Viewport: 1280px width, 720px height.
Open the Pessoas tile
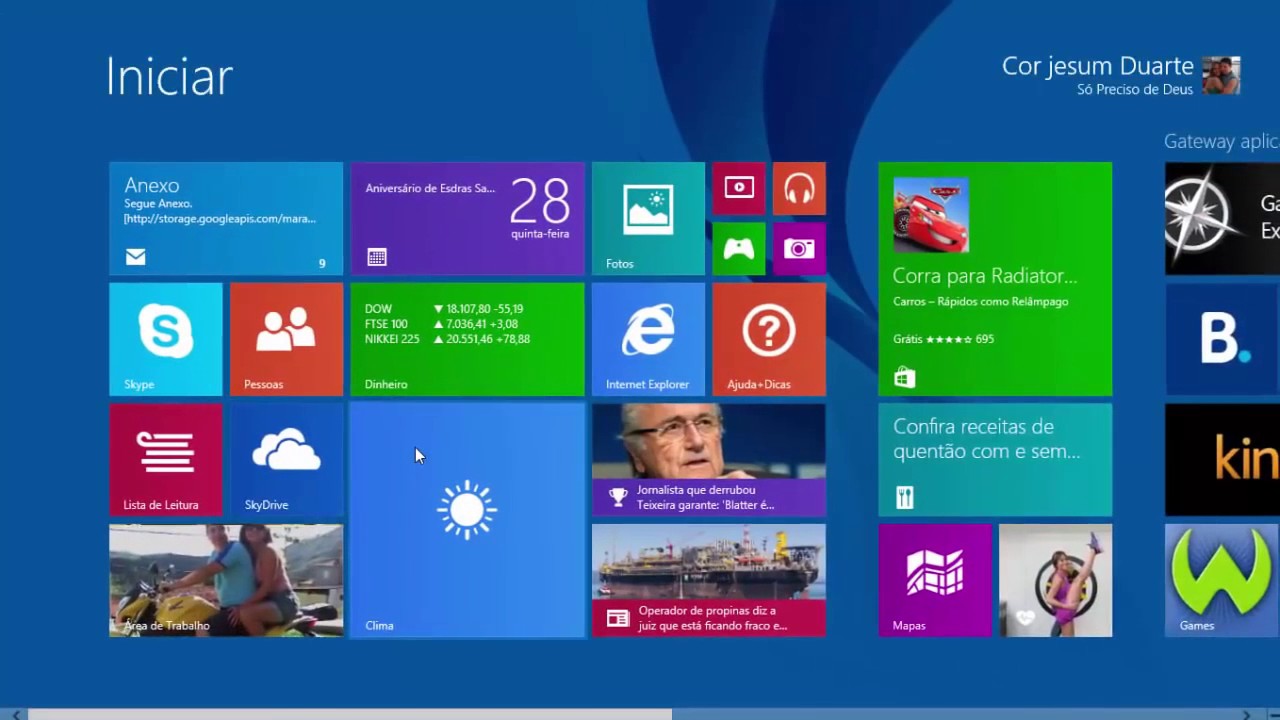[286, 339]
